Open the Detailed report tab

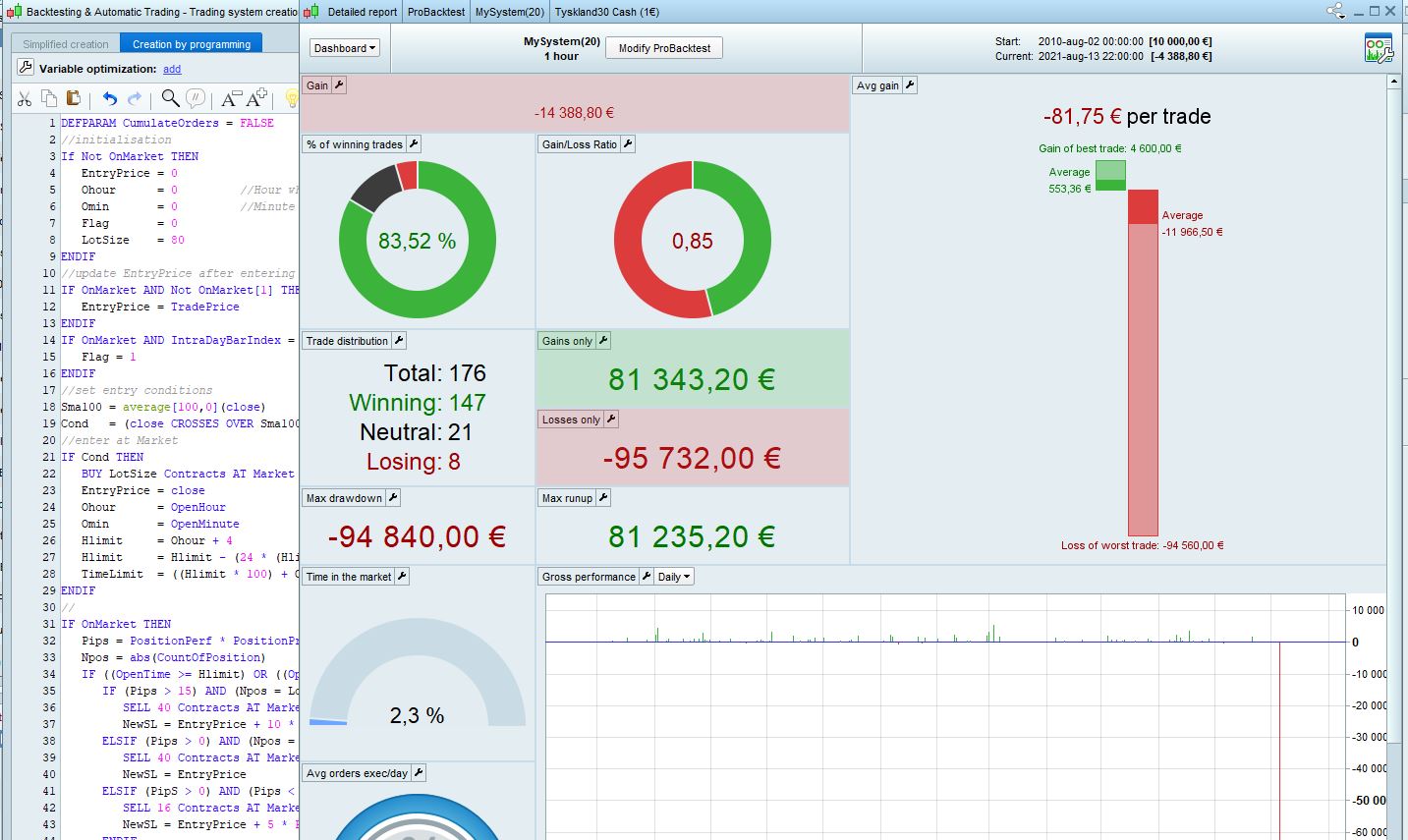click(x=363, y=12)
